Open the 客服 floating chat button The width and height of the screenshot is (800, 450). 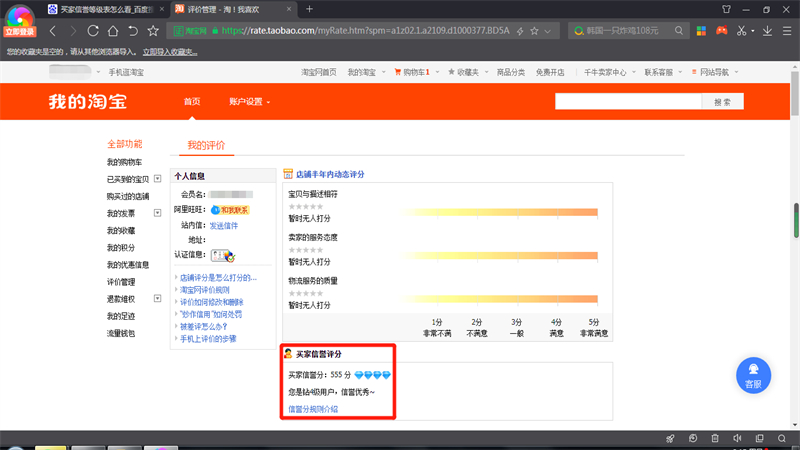tap(753, 376)
